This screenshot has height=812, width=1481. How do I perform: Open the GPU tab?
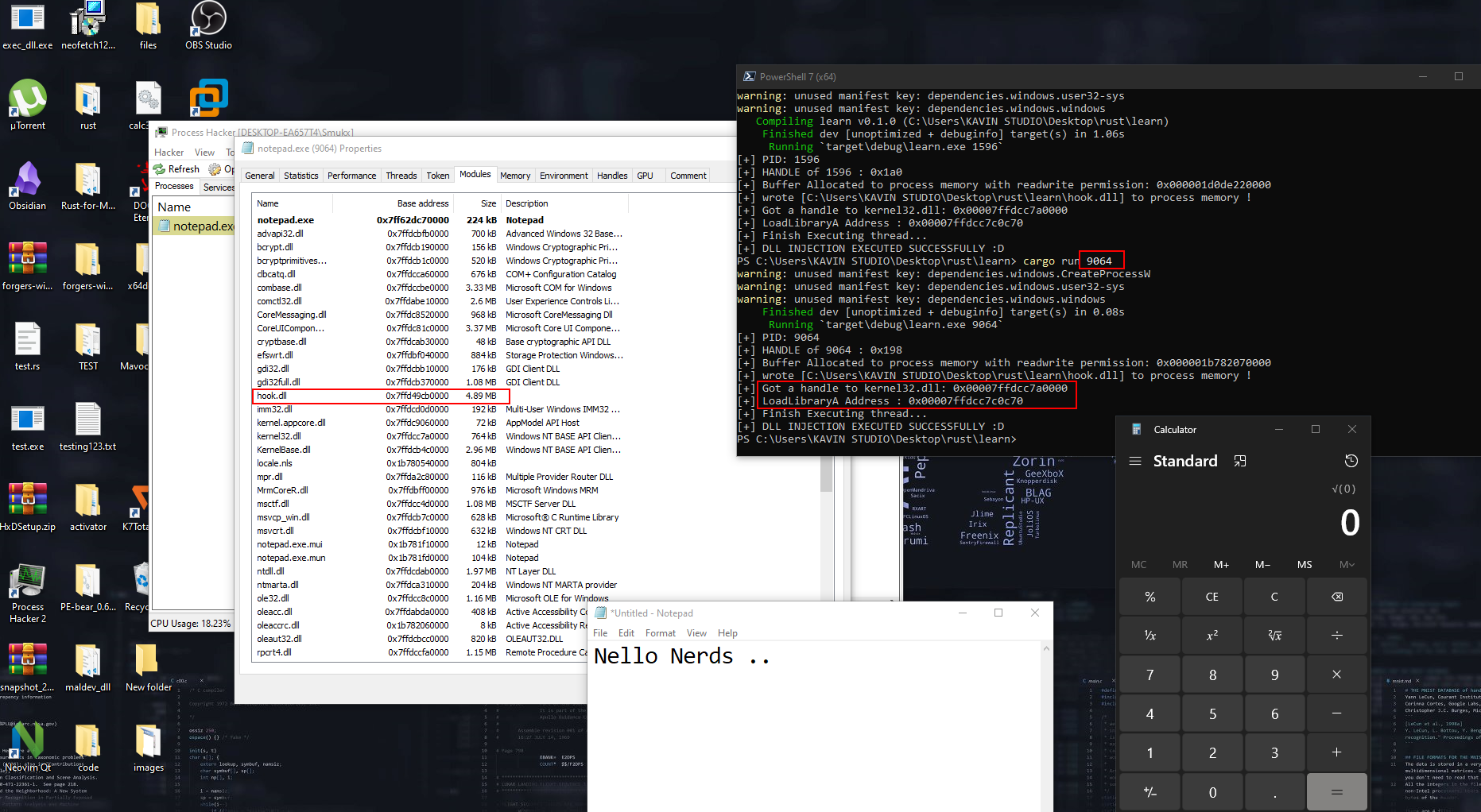645,176
